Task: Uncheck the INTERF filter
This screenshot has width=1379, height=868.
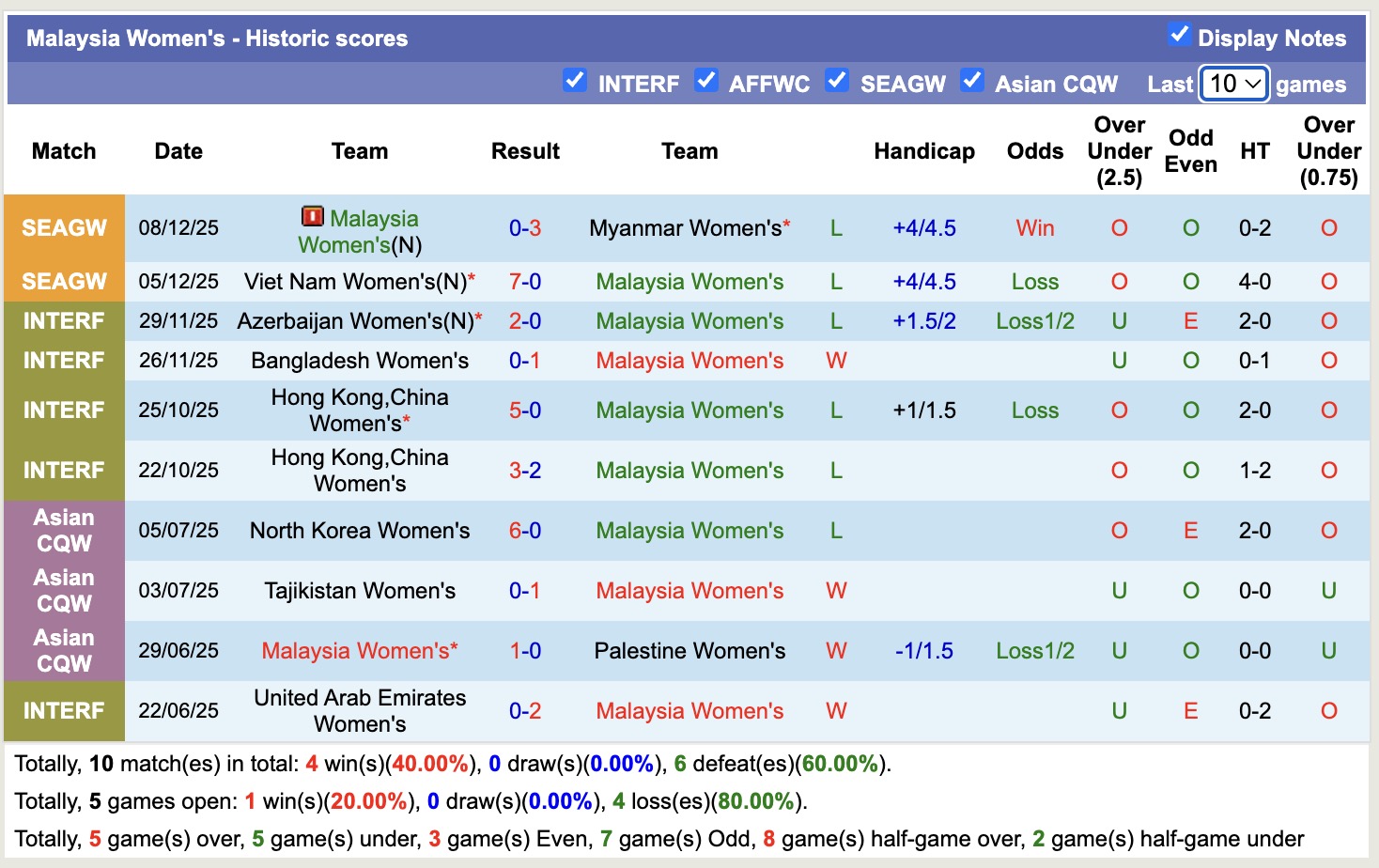Action: (575, 82)
